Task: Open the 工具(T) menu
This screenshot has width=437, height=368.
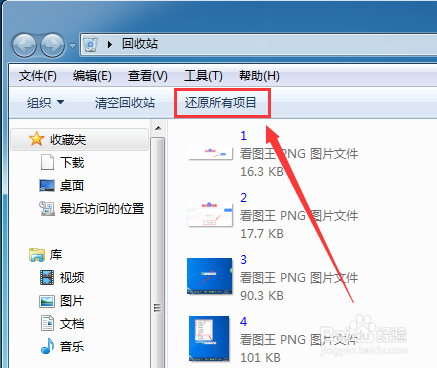Action: [203, 76]
